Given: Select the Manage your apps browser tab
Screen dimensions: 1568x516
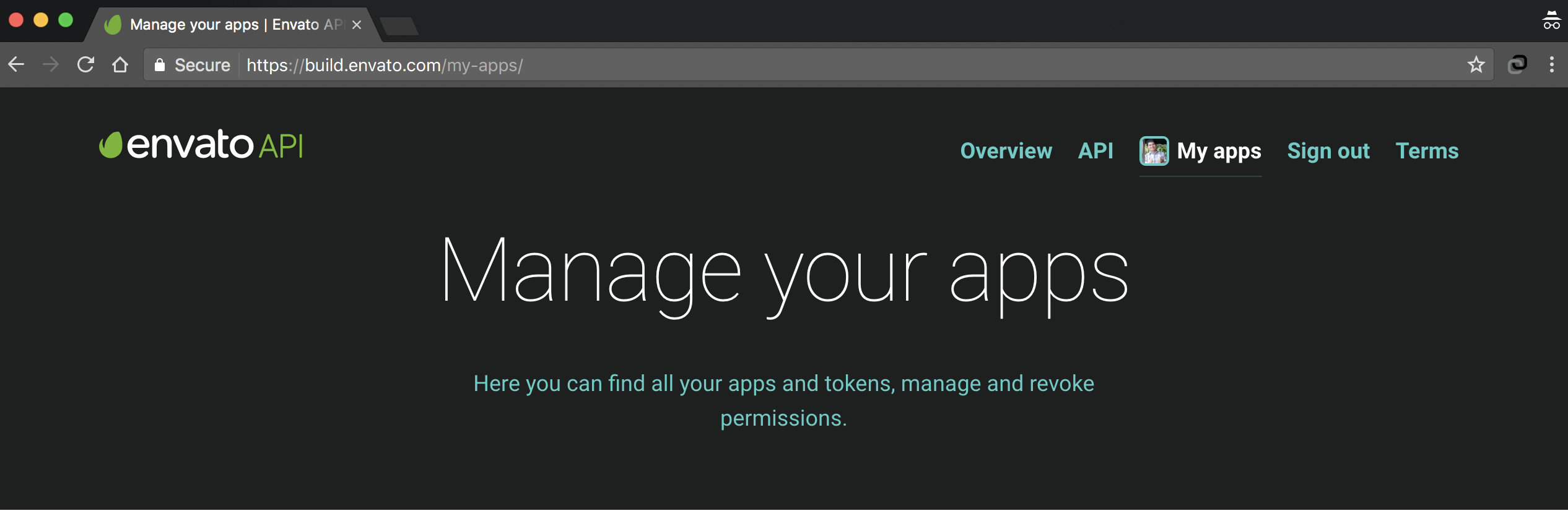Looking at the screenshot, I should (233, 25).
